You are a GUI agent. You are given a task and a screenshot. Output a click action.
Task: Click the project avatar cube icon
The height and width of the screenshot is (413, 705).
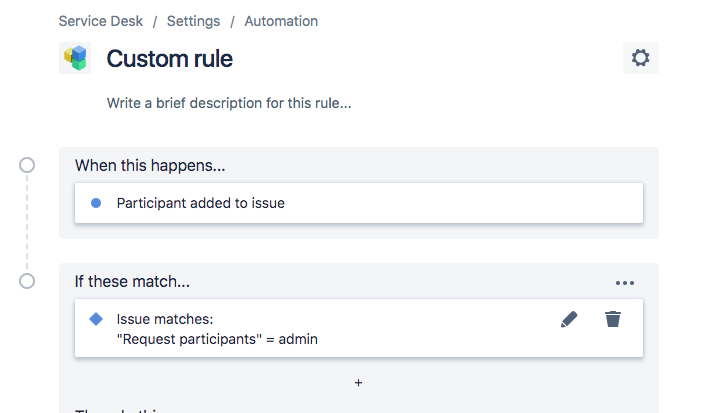coord(74,59)
